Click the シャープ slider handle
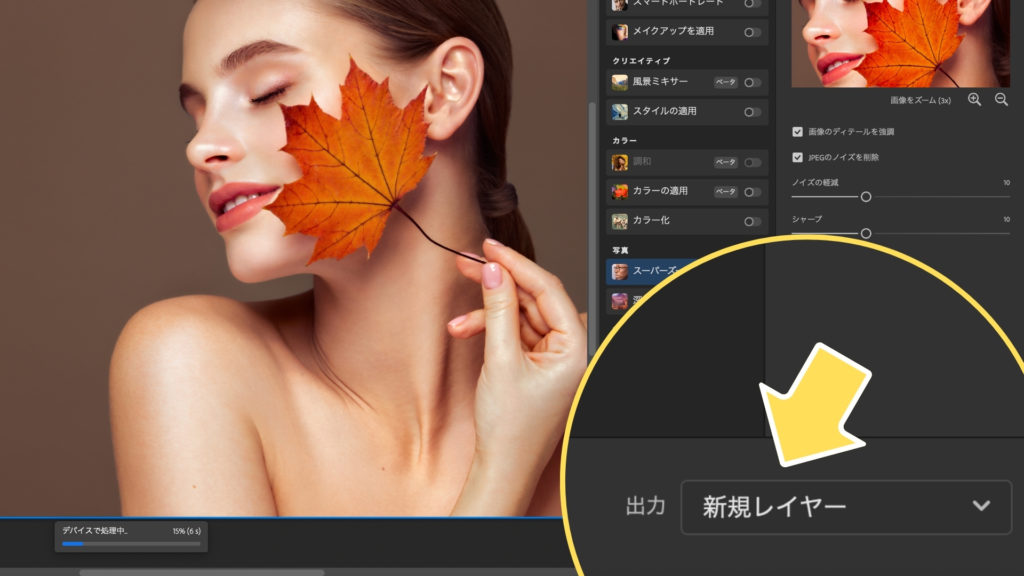Screen dimensions: 1024x576 [x=866, y=233]
